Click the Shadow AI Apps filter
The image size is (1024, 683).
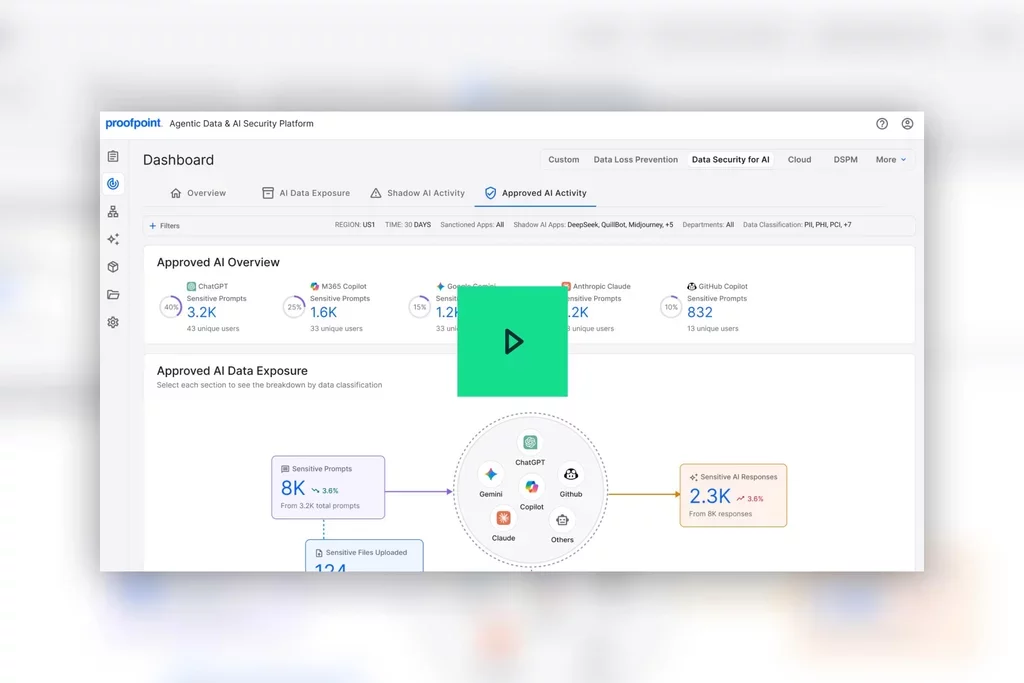click(593, 225)
